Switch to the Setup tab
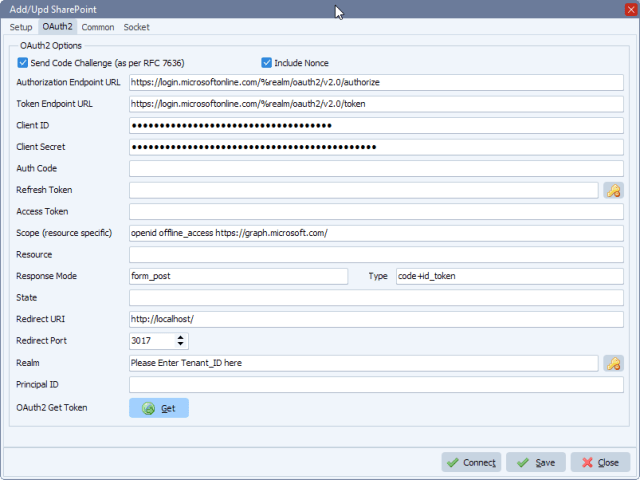The image size is (640, 480). [x=21, y=27]
